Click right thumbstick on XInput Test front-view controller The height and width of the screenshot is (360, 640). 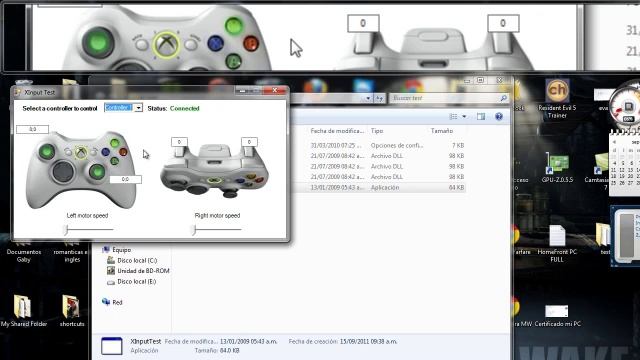pyautogui.click(x=97, y=171)
